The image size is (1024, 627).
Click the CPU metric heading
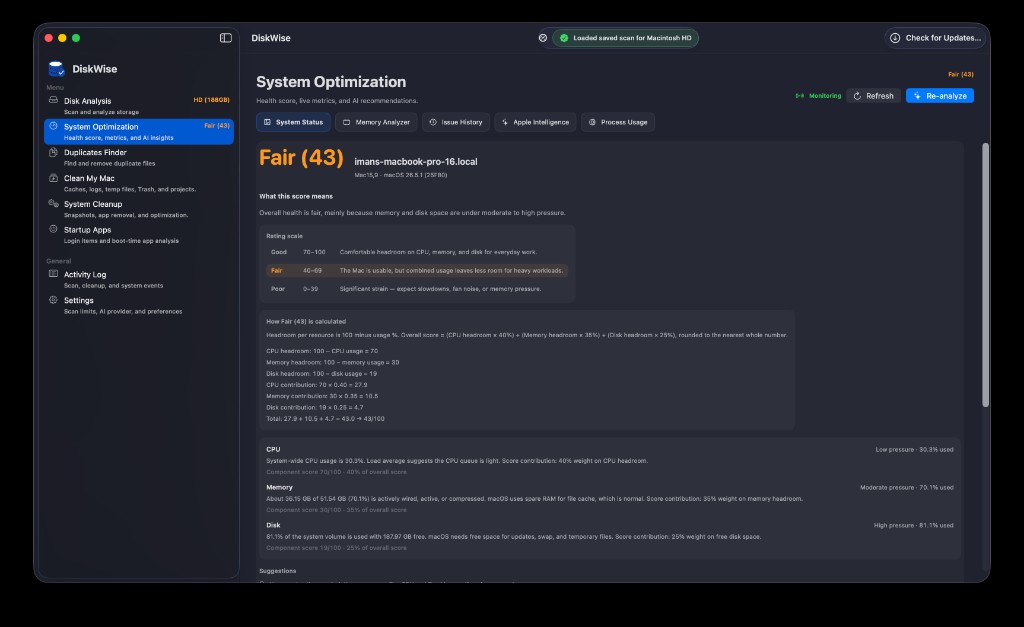(x=273, y=449)
